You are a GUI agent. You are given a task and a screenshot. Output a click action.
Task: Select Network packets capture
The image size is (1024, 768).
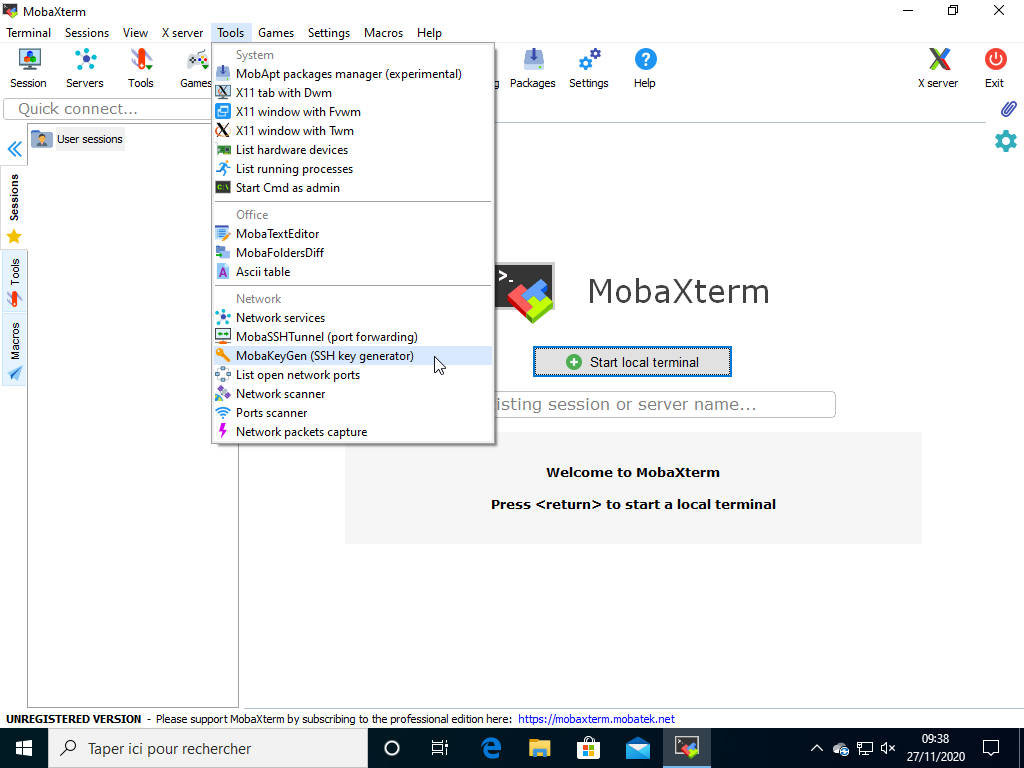353,432
